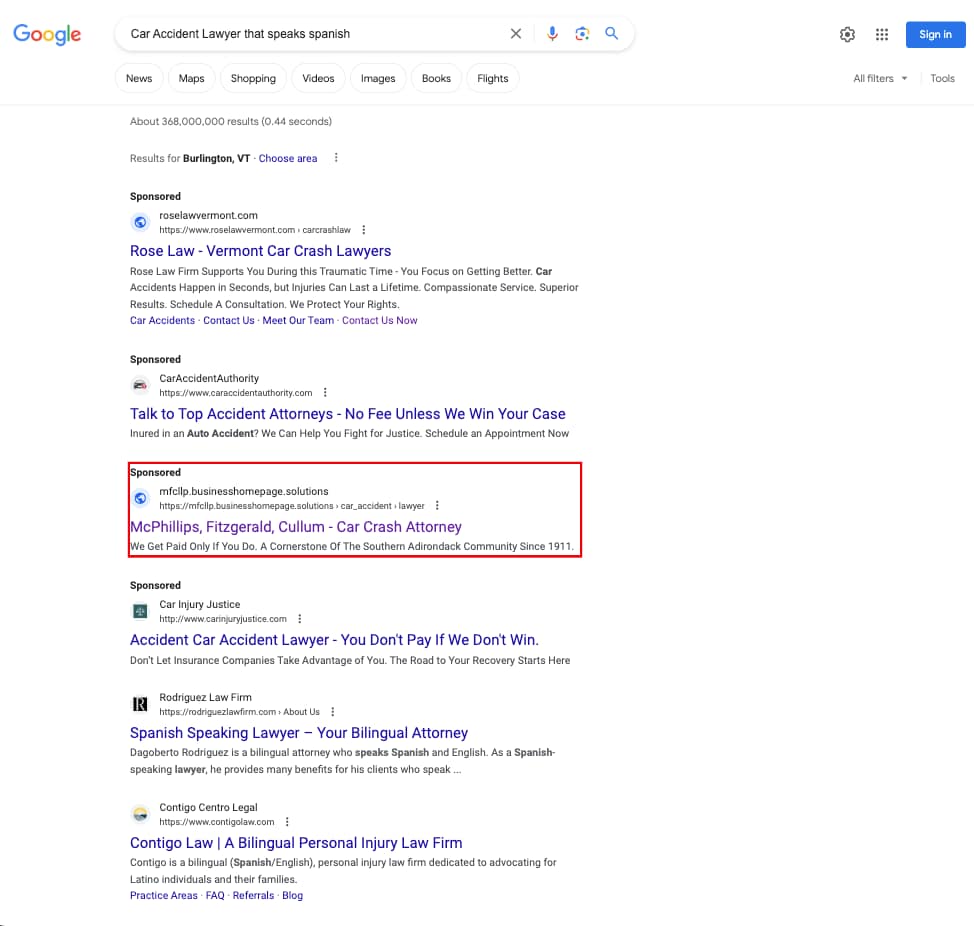
Task: Open the Contact Us Now sitelink
Action: (380, 320)
